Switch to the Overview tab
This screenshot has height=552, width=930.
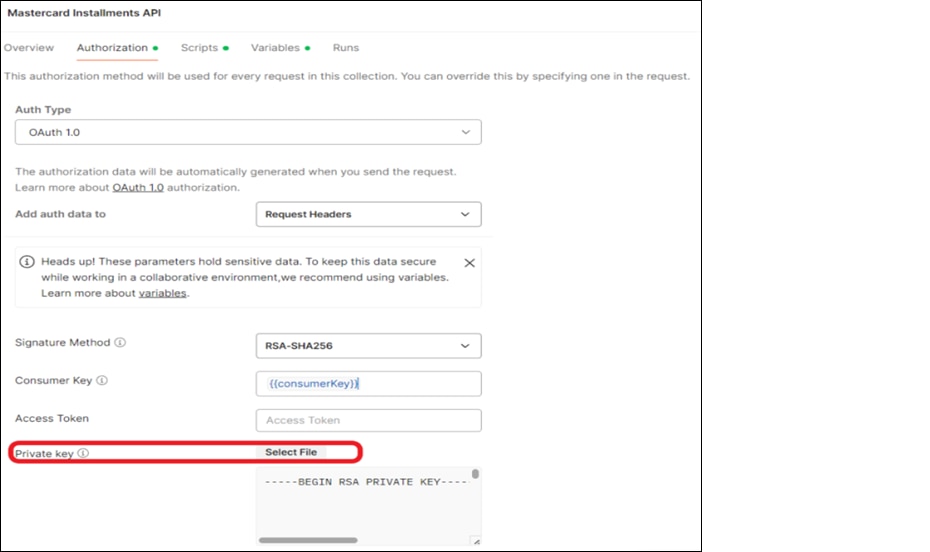29,48
